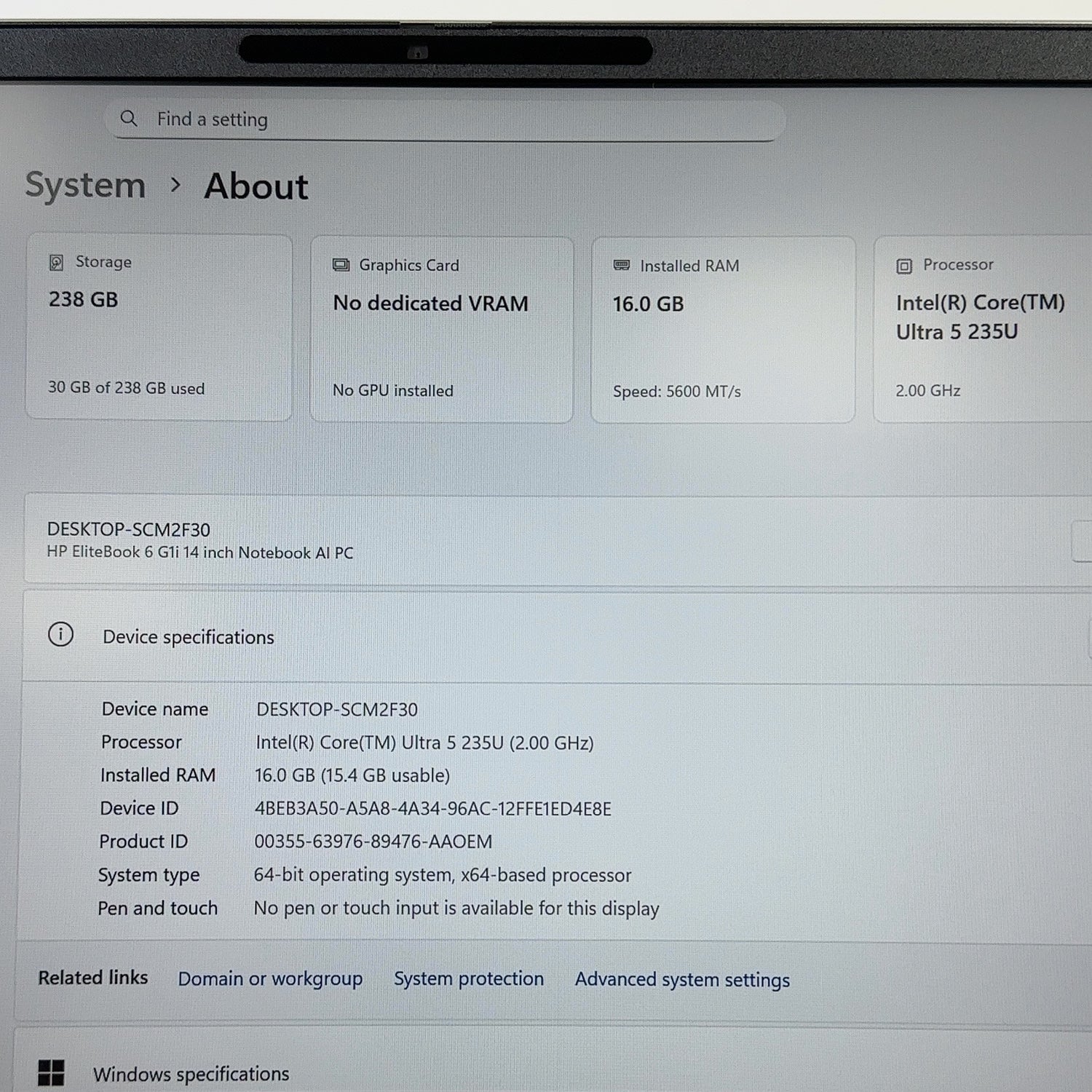Click the Graphics Card icon
Image resolution: width=1092 pixels, height=1092 pixels.
pos(341,265)
